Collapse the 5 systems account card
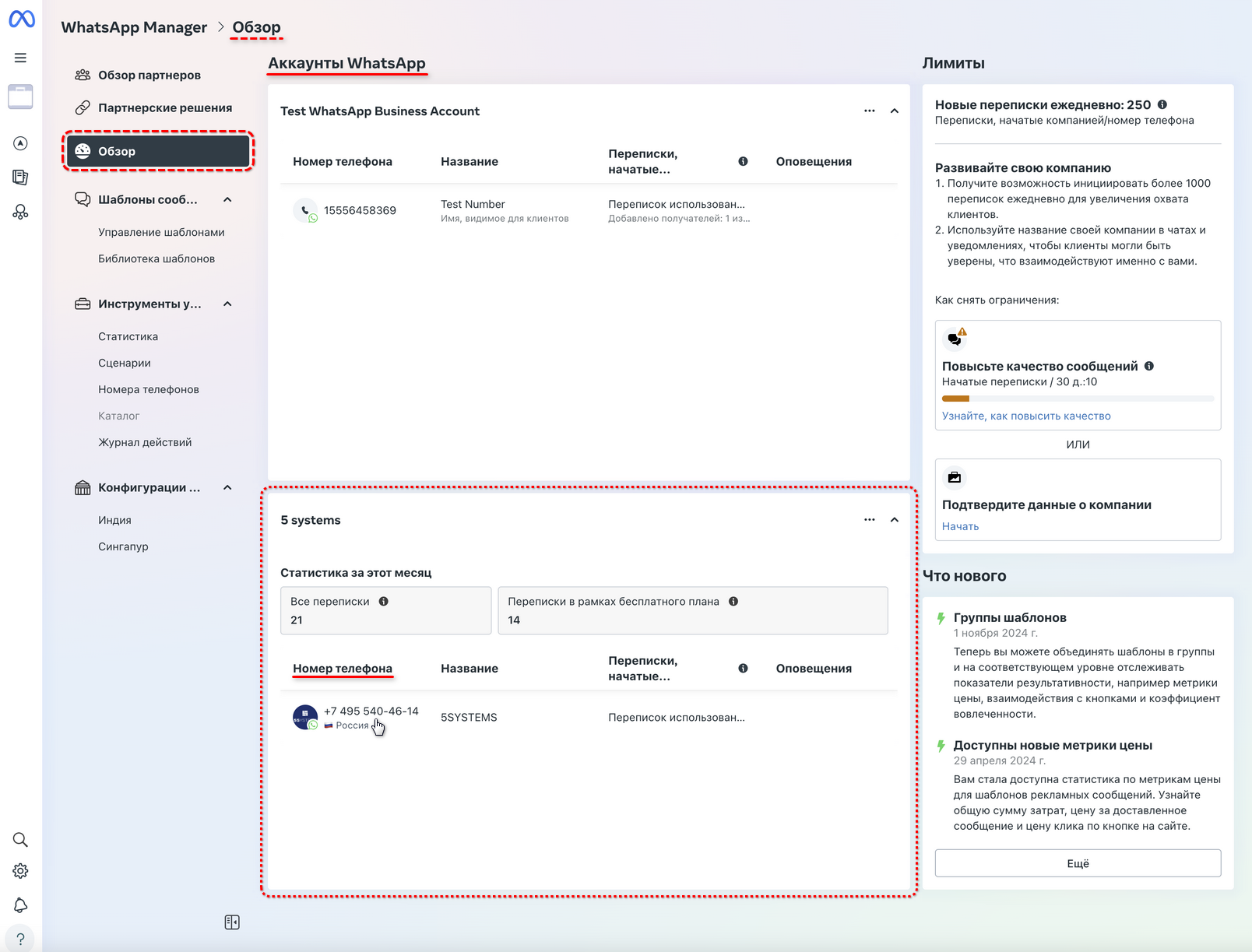1252x952 pixels. [895, 520]
